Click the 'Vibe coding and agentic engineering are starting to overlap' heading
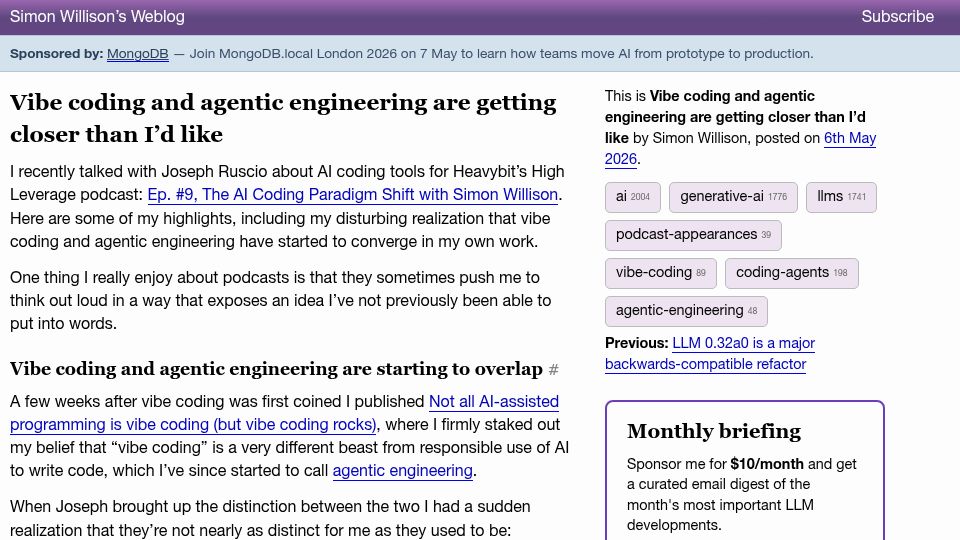The height and width of the screenshot is (540, 960). click(x=276, y=369)
